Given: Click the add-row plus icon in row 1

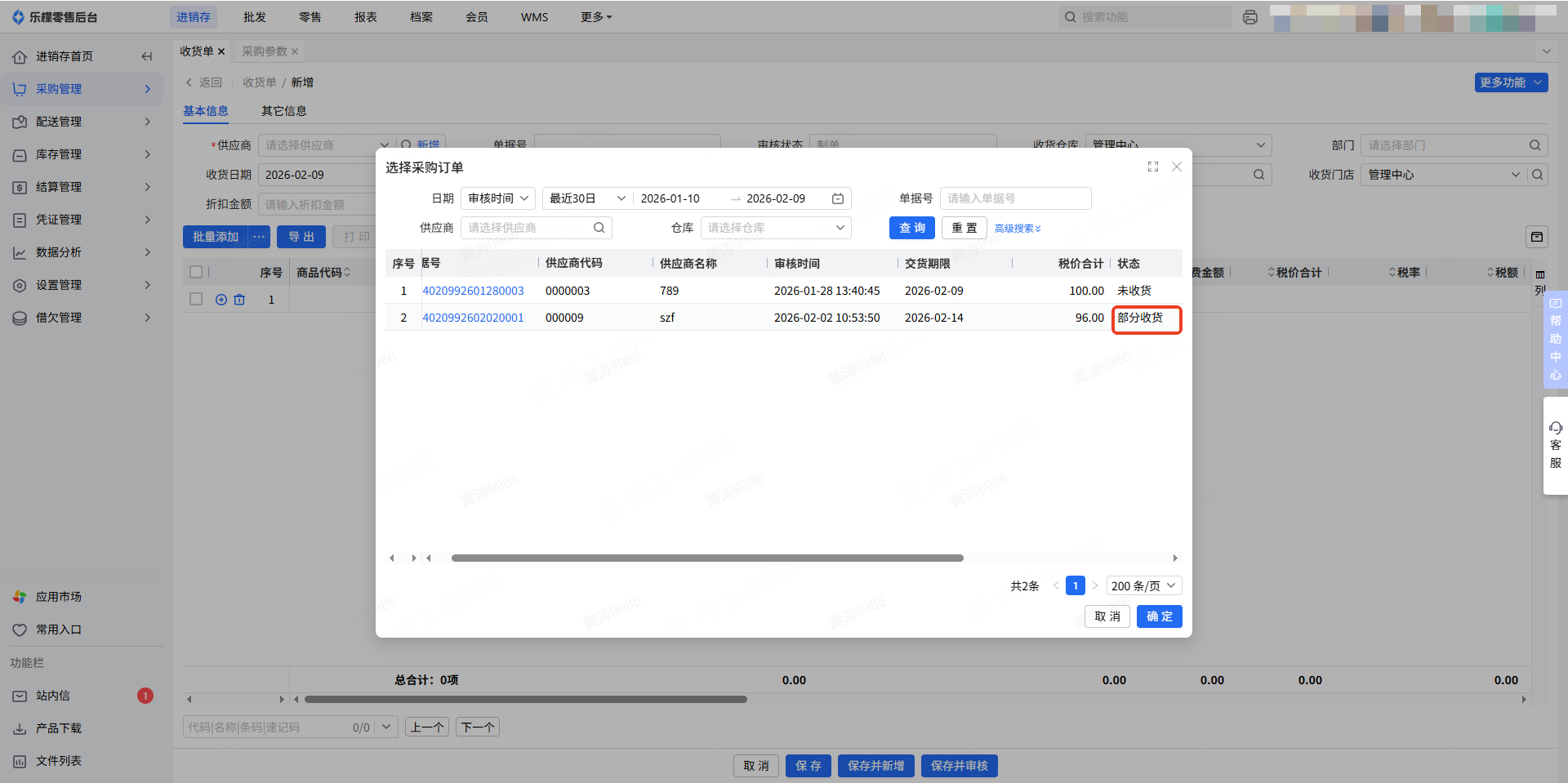Looking at the screenshot, I should 221,300.
